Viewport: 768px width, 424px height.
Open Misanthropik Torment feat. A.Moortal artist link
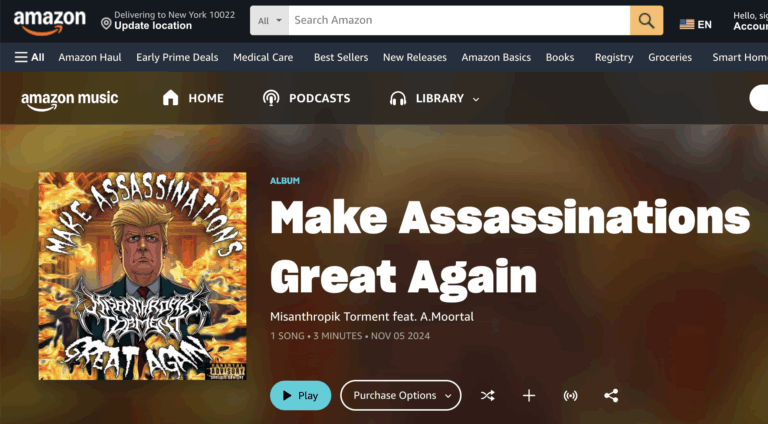coord(372,317)
